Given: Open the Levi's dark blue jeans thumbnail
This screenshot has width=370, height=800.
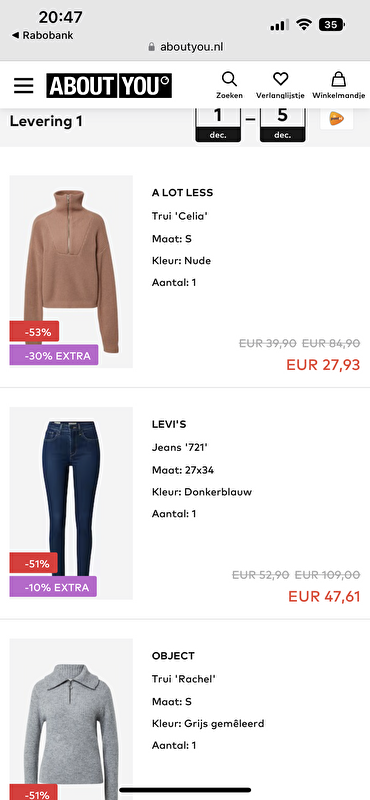Looking at the screenshot, I should [x=71, y=503].
